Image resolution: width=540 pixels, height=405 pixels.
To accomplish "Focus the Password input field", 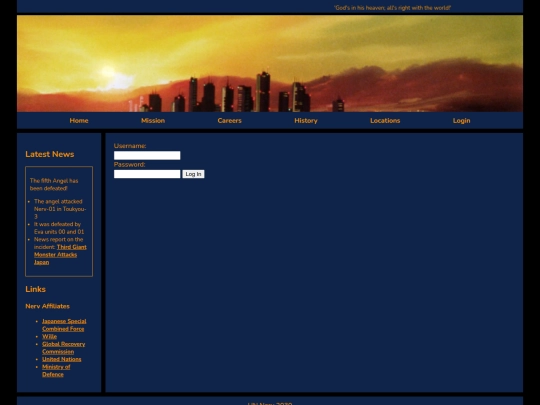I will coord(147,174).
